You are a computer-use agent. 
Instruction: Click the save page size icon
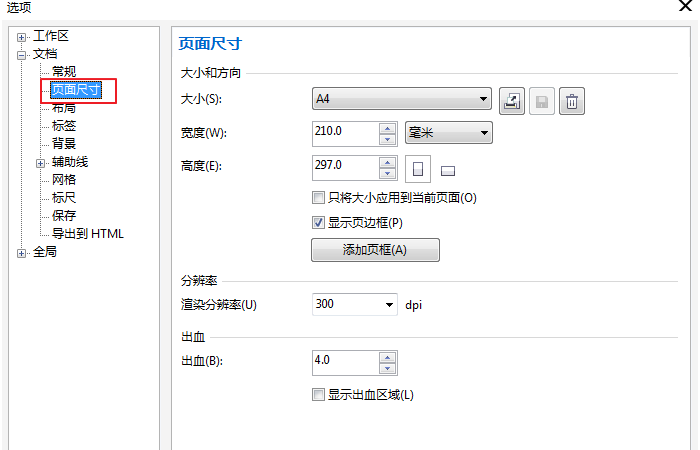(x=541, y=101)
